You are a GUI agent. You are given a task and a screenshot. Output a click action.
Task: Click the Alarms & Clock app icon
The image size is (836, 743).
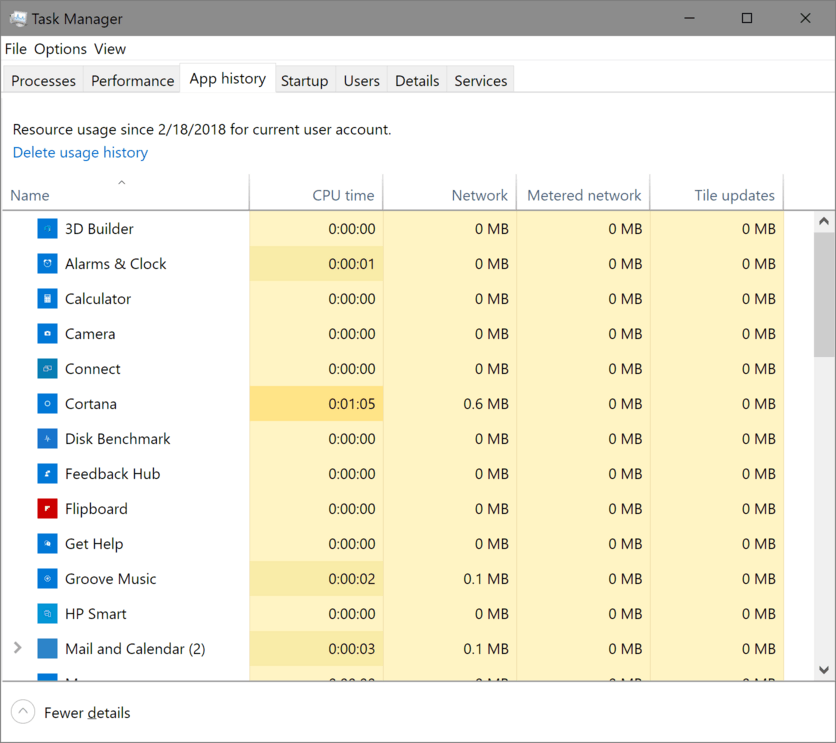tap(47, 263)
